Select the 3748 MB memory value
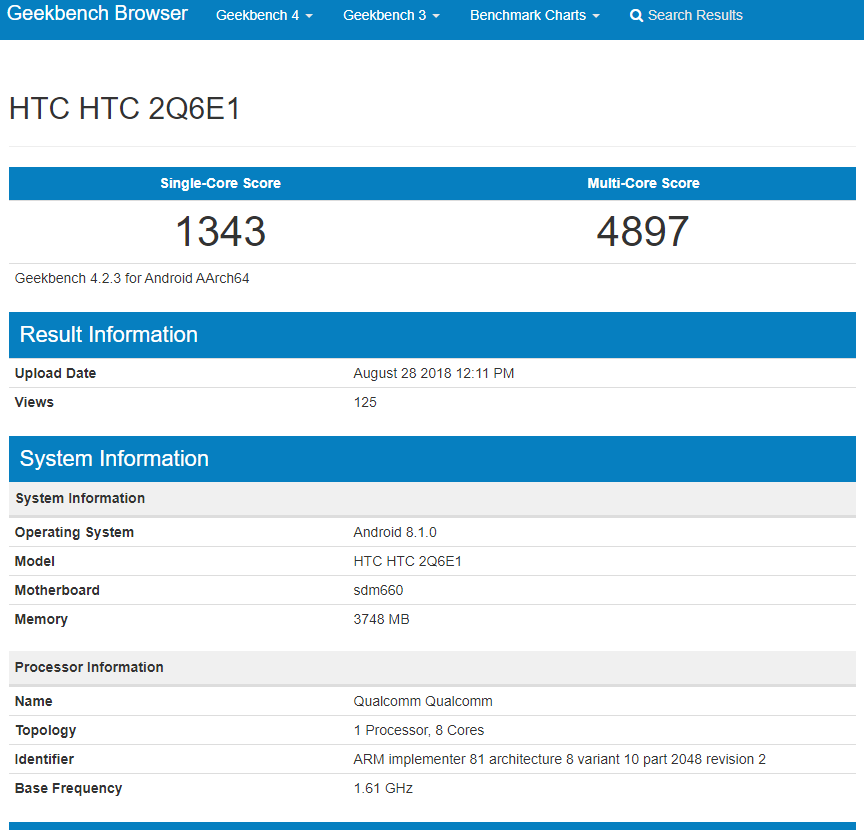The image size is (864, 830). pos(381,619)
